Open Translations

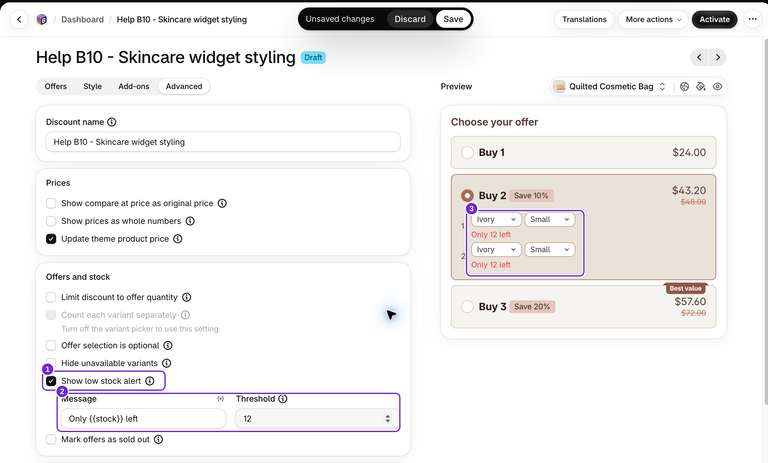pyautogui.click(x=584, y=20)
